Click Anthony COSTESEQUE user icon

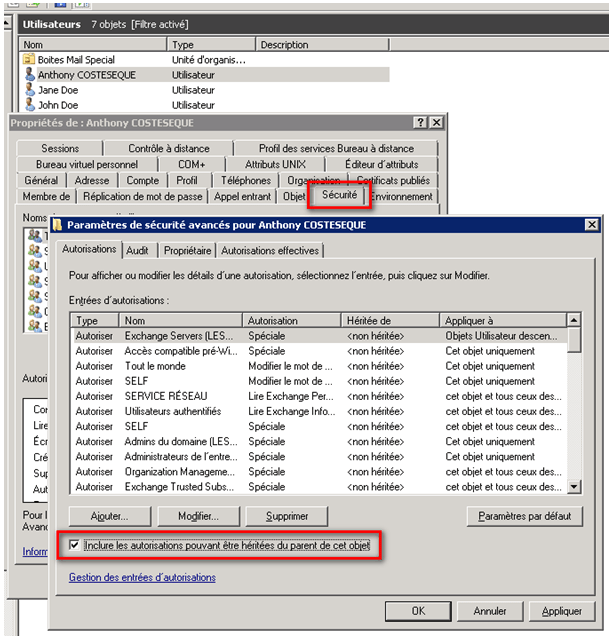click(30, 75)
